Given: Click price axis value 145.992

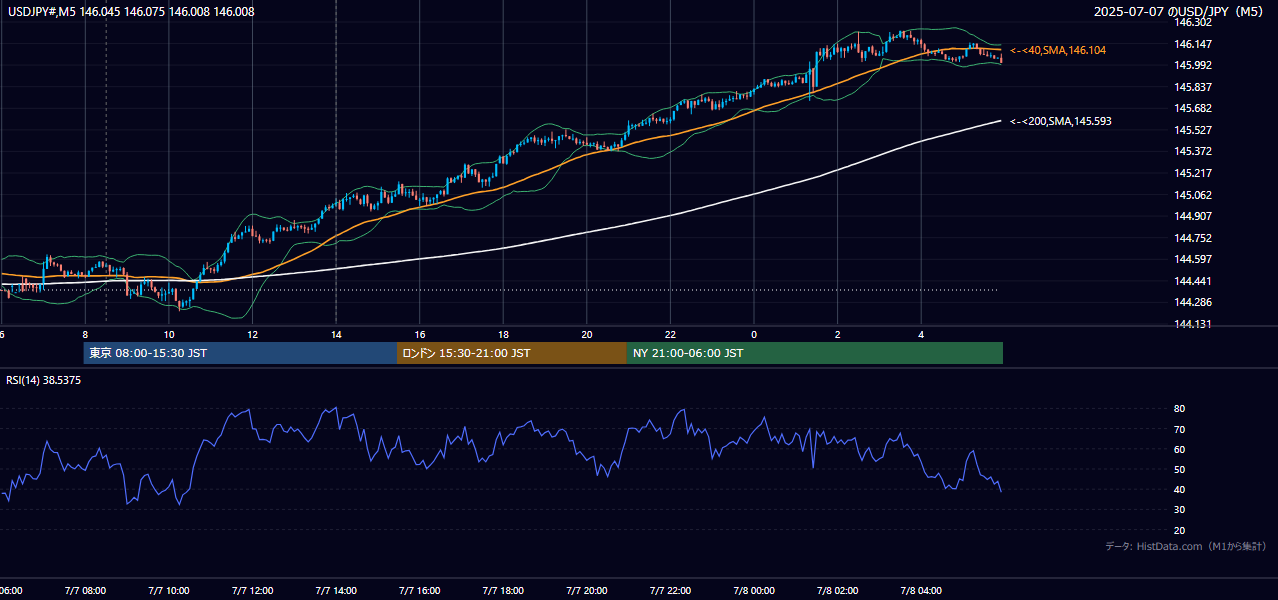Looking at the screenshot, I should (x=1193, y=65).
